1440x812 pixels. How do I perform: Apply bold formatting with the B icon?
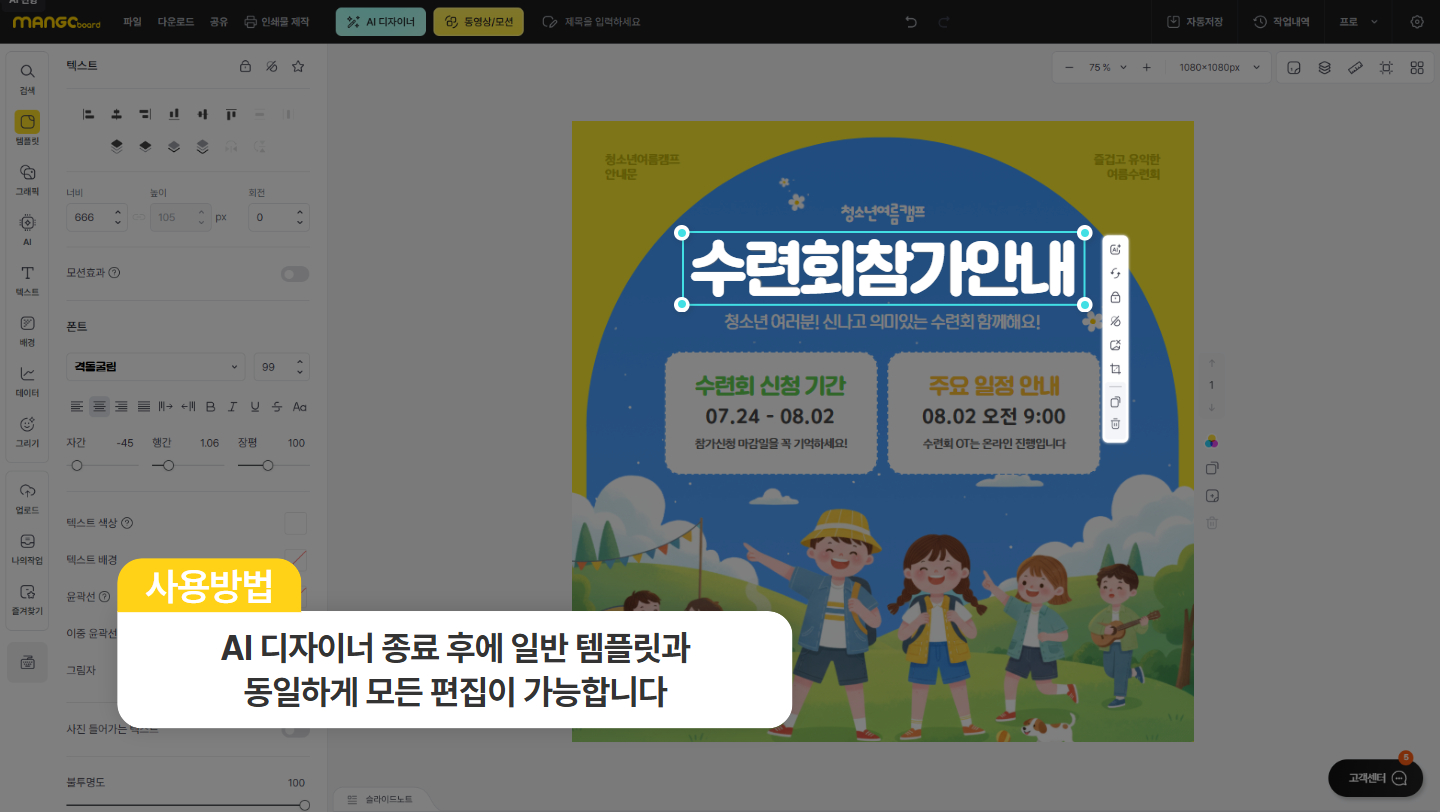coord(210,406)
